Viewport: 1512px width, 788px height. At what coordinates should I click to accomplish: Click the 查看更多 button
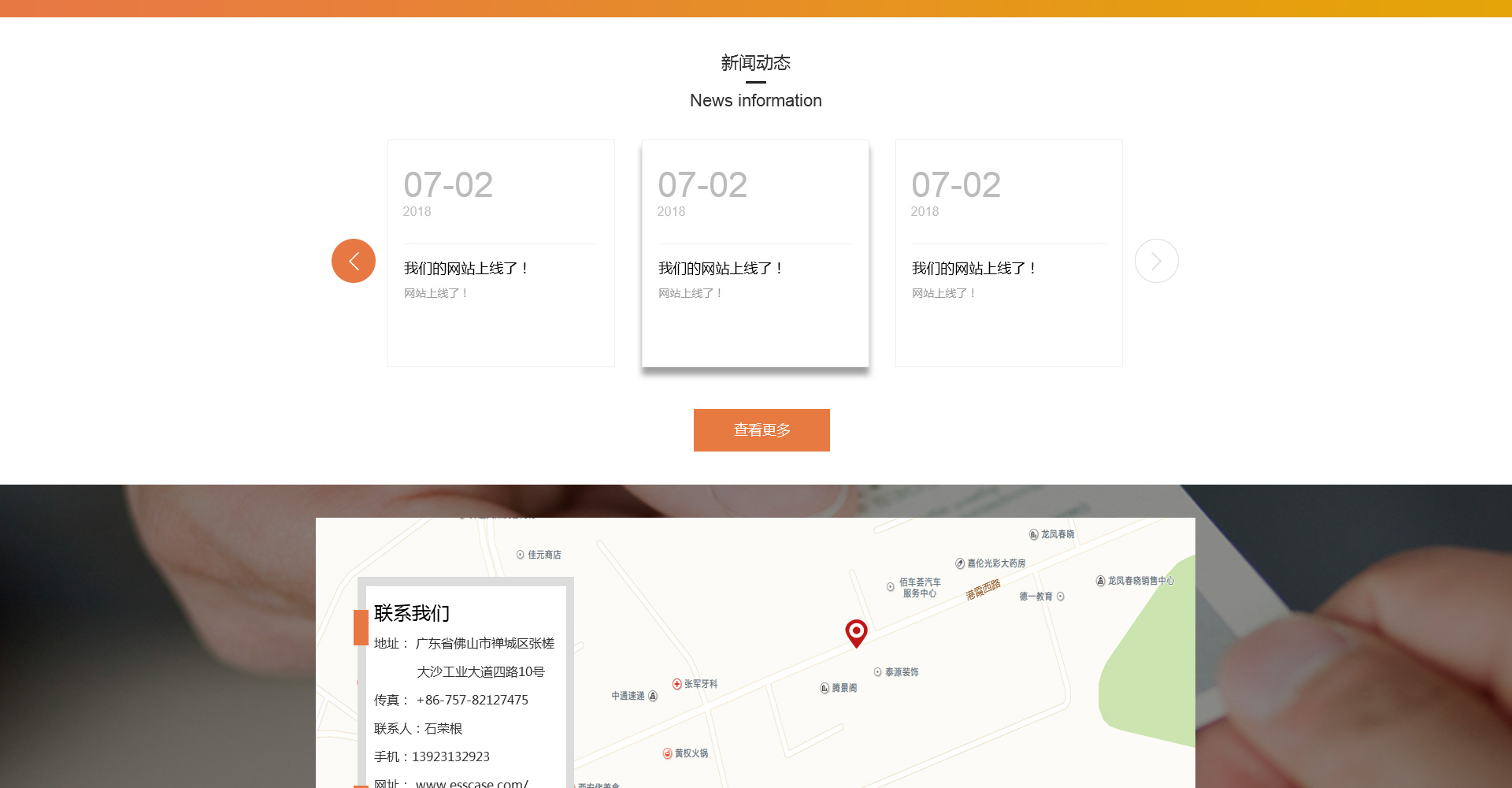pyautogui.click(x=762, y=430)
